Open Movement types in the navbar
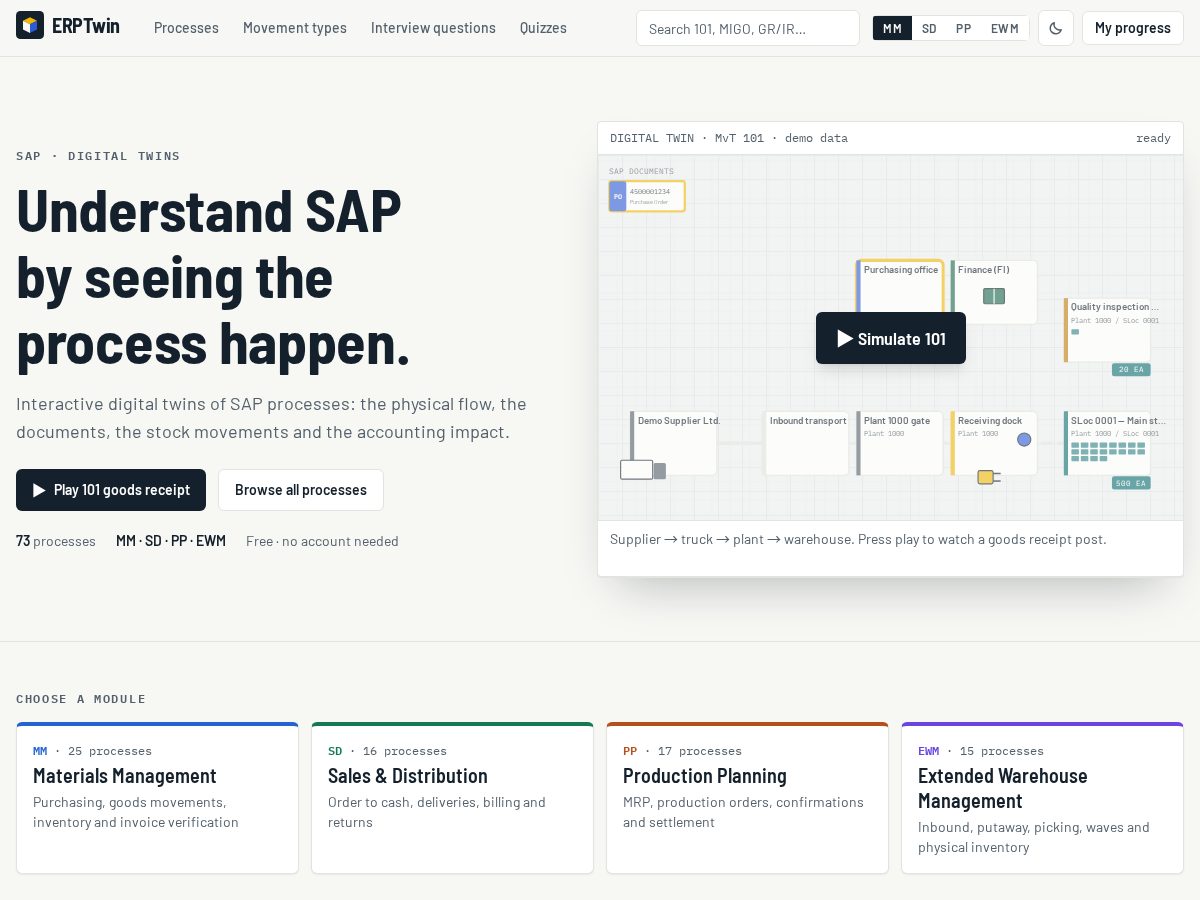 [x=295, y=28]
